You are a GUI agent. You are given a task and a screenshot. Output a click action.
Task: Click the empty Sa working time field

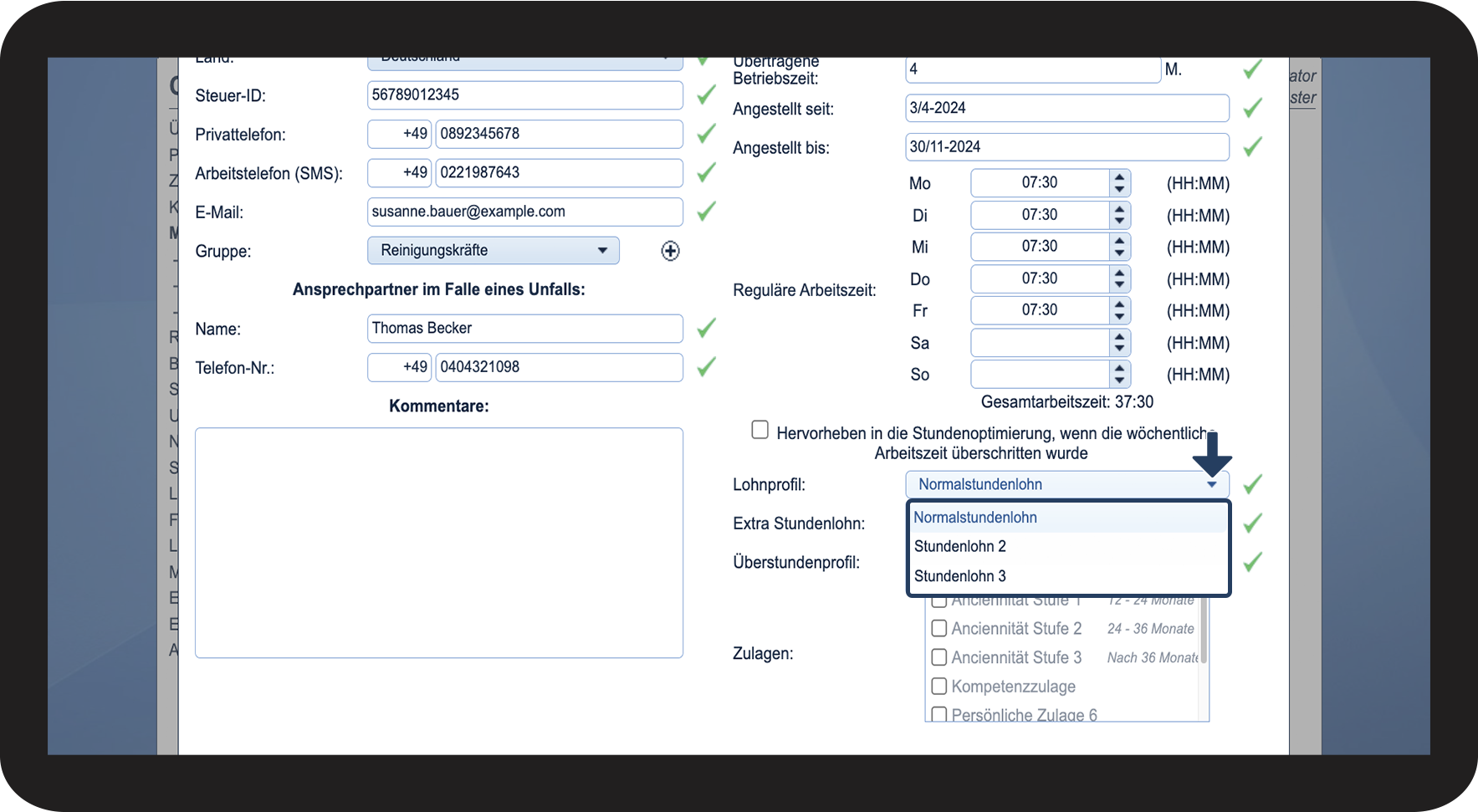1040,343
